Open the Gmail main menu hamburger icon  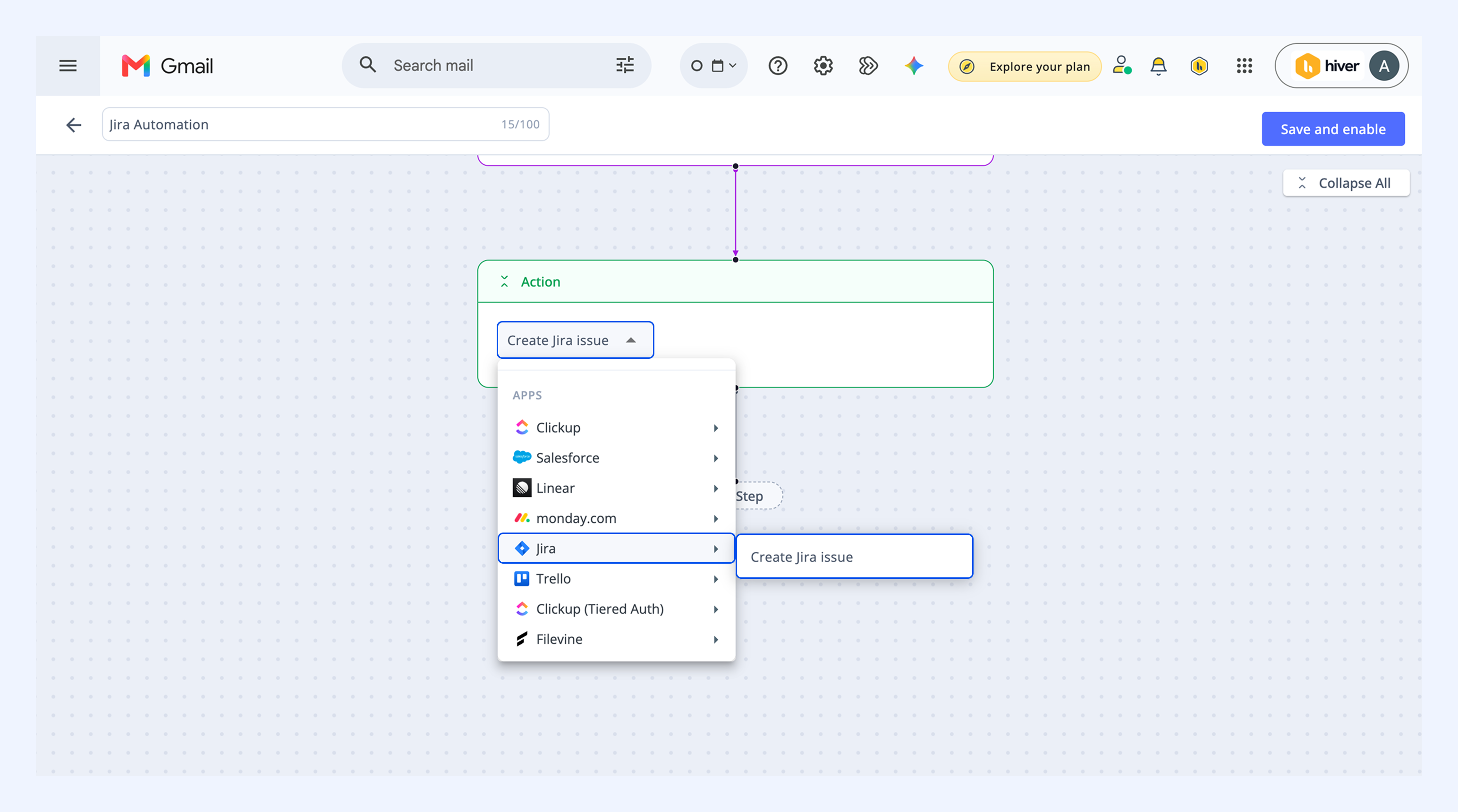tap(68, 66)
